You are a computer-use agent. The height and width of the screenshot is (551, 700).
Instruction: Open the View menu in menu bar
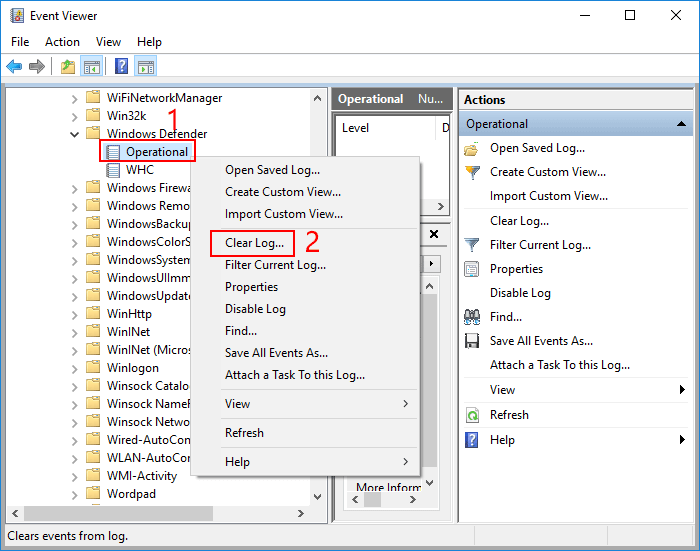click(x=108, y=42)
